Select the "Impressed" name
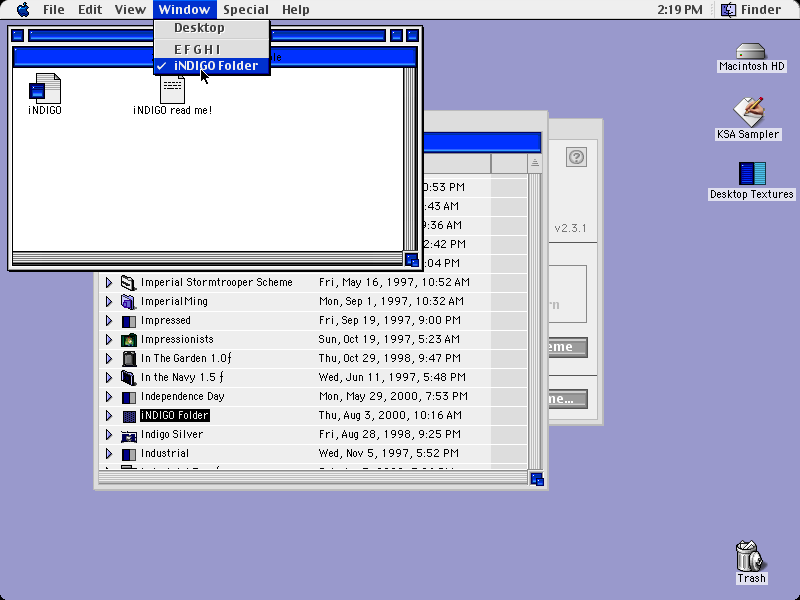This screenshot has width=800, height=600. click(x=165, y=321)
